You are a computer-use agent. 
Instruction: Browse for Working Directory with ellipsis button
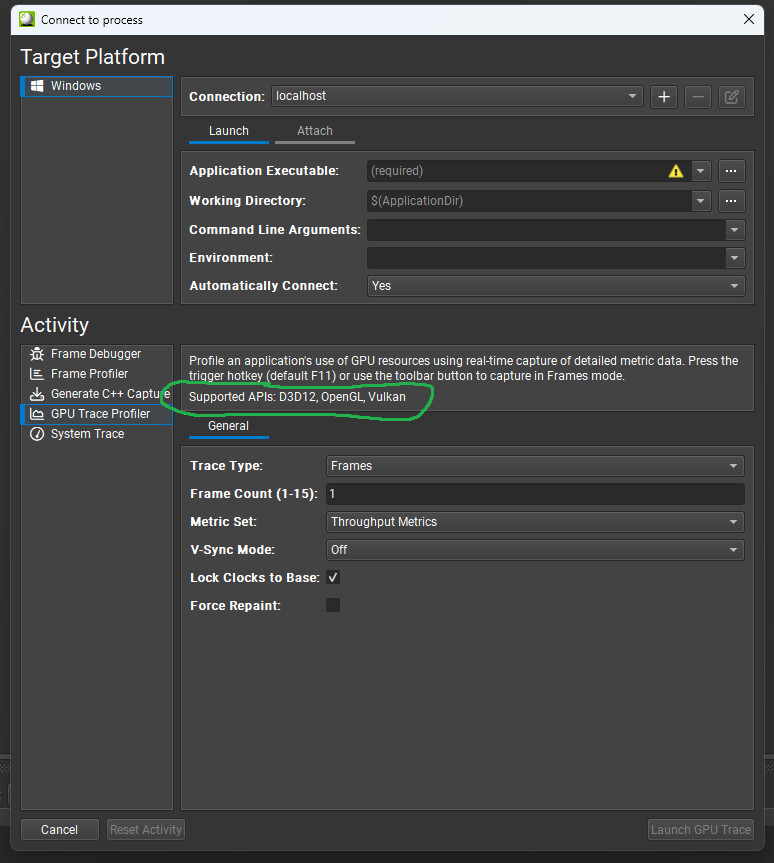[x=732, y=201]
